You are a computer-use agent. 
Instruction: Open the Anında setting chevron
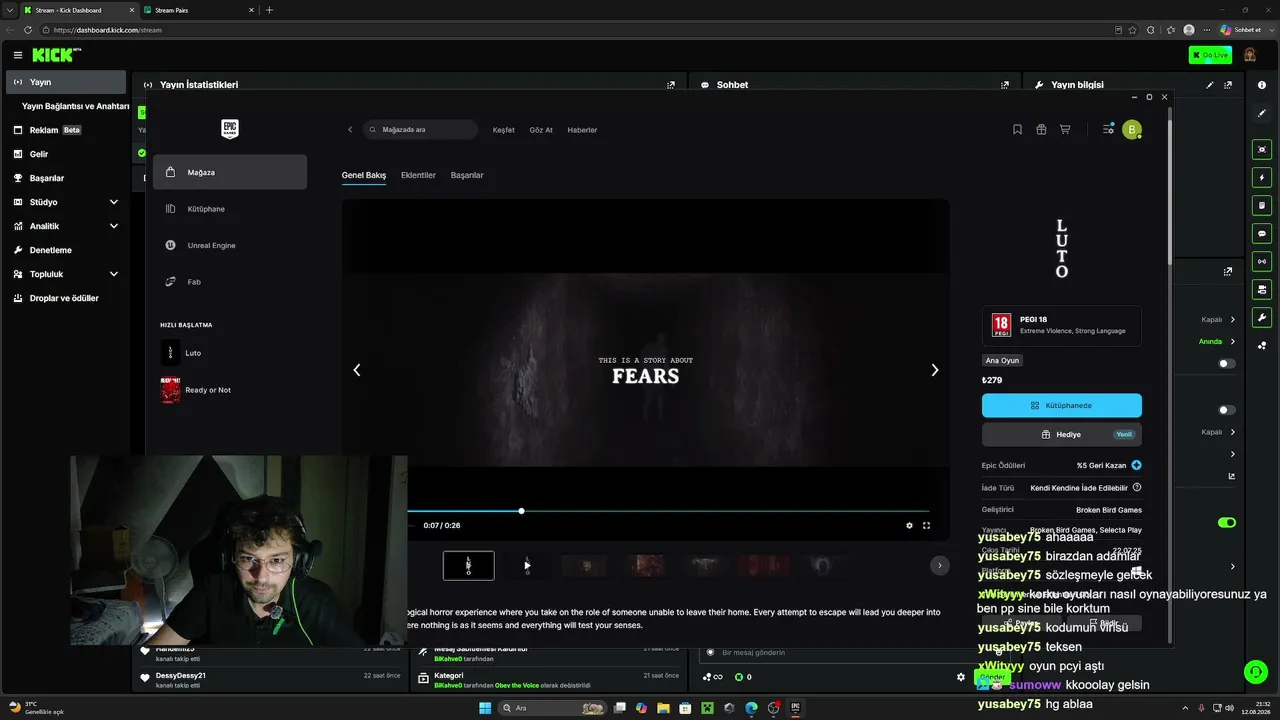pos(1232,342)
